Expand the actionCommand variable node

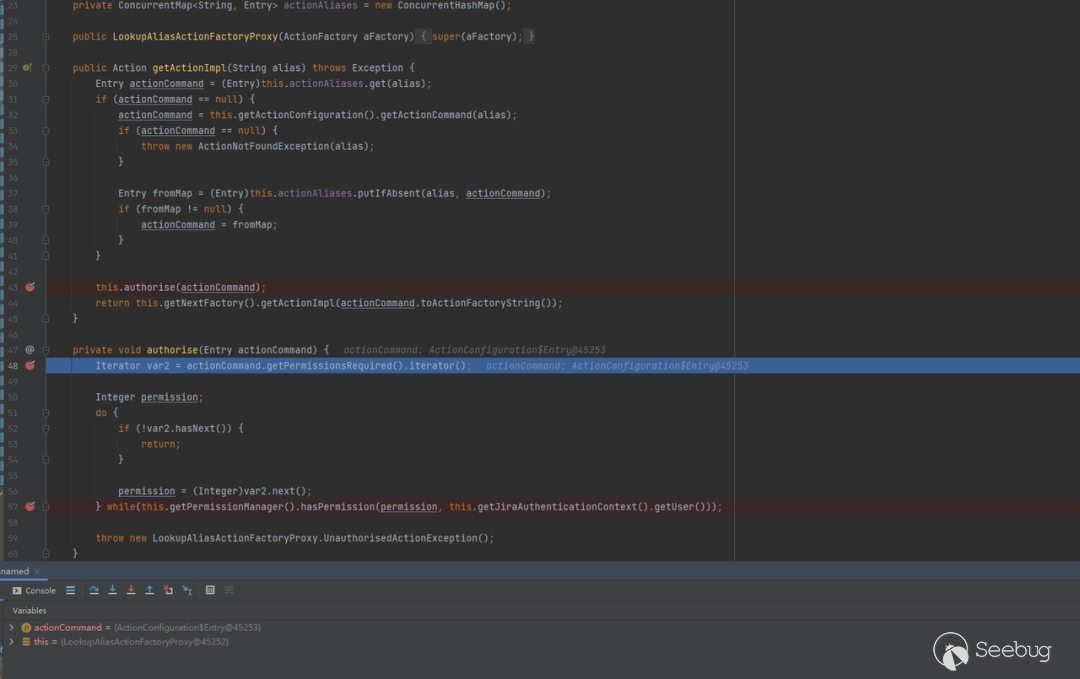point(11,627)
